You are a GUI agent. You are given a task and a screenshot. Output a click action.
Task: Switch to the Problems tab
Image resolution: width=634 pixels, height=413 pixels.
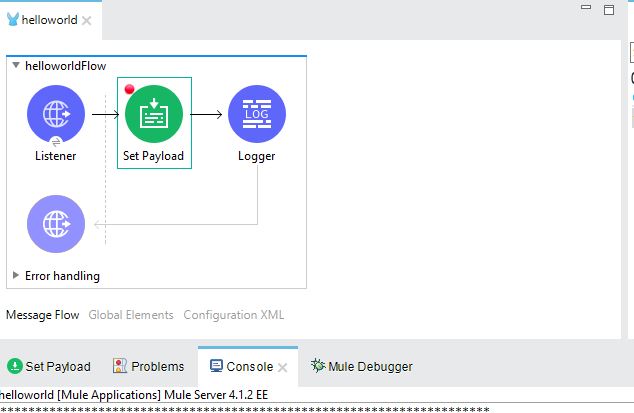coord(148,366)
